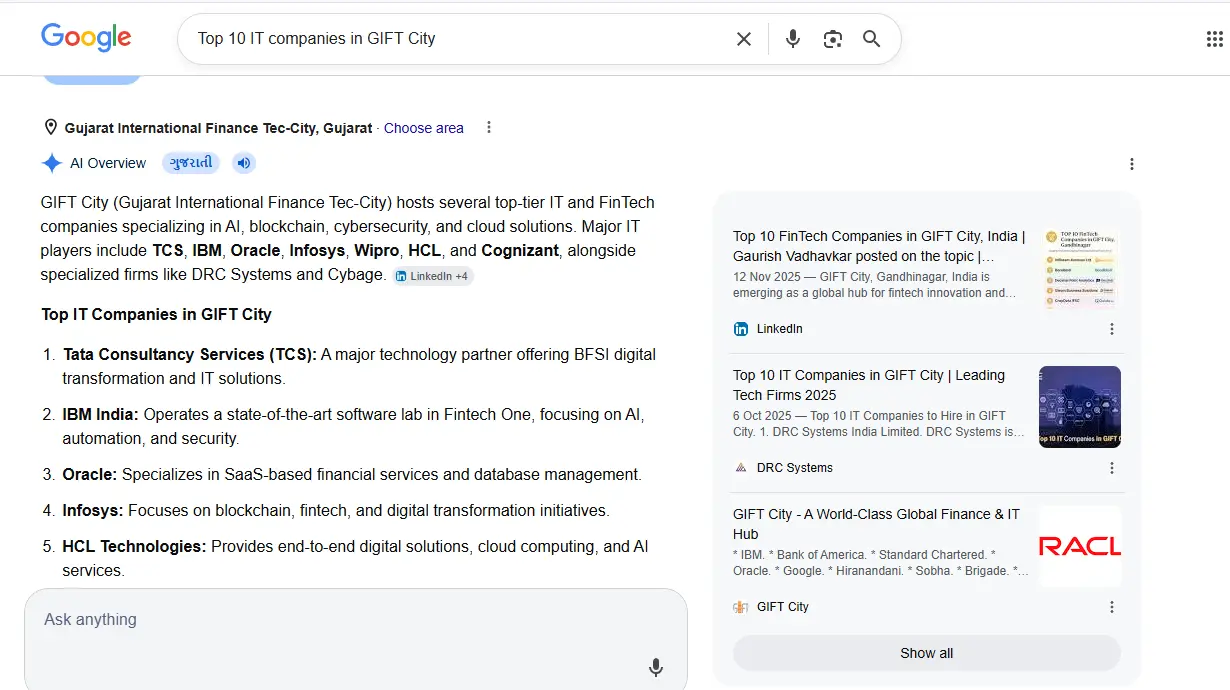Open location options three-dot menu beside Choose area
This screenshot has width=1230, height=690.
click(x=488, y=127)
